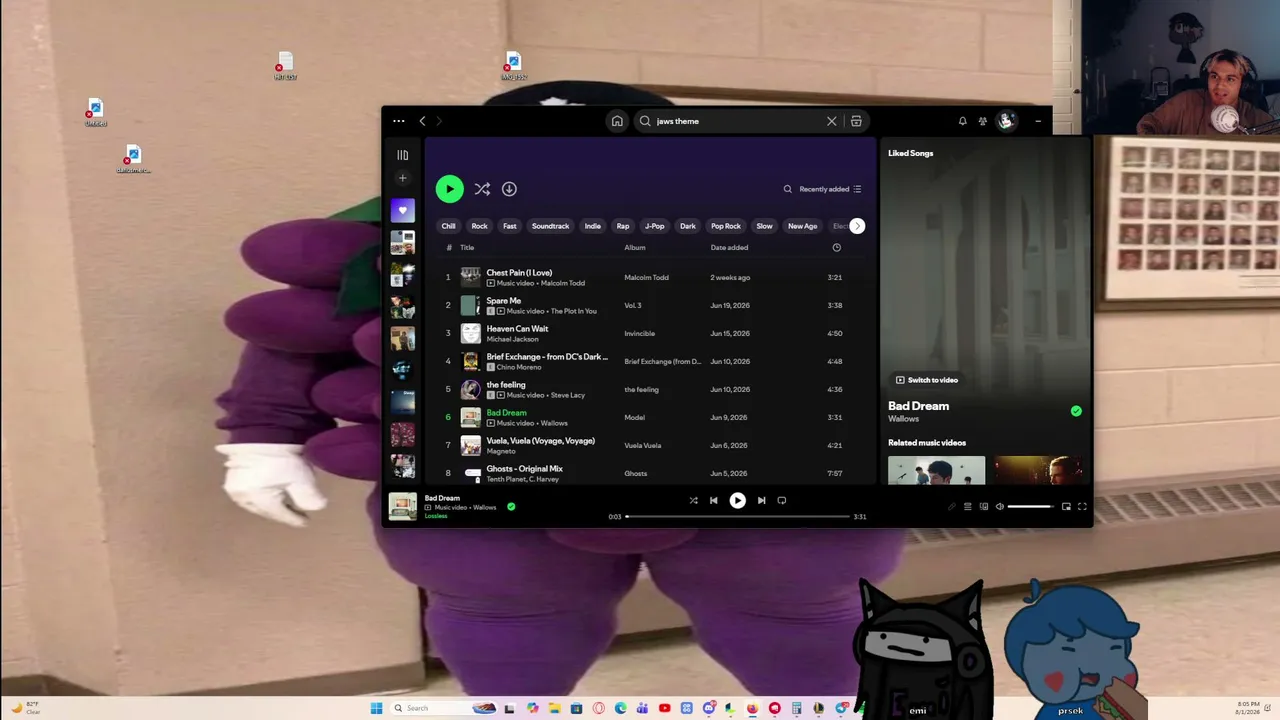Collapse Your Library sidebar
This screenshot has height=720, width=1280.
click(x=402, y=155)
